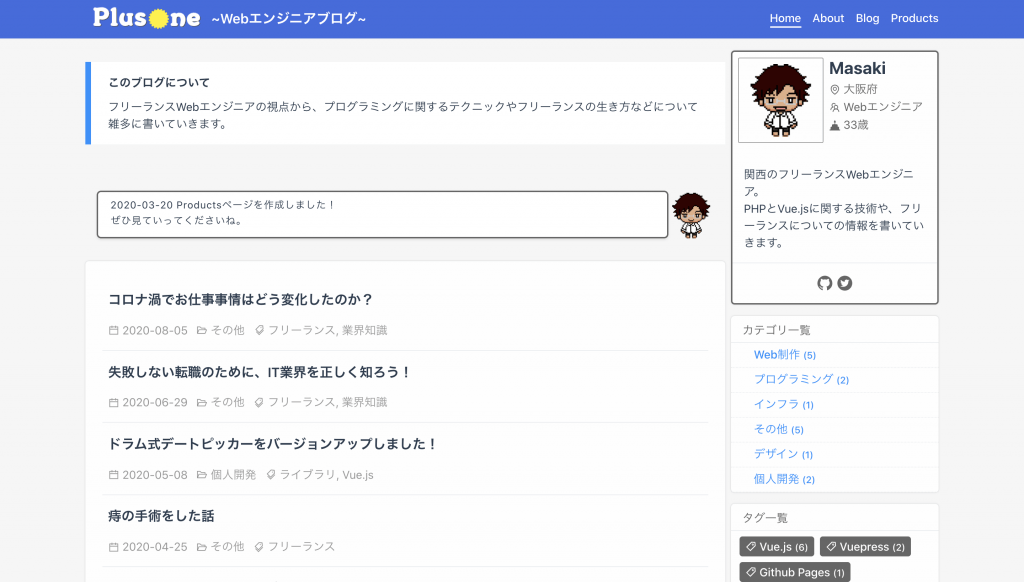Click the Plusone site logo
1024x582 pixels.
(147, 18)
